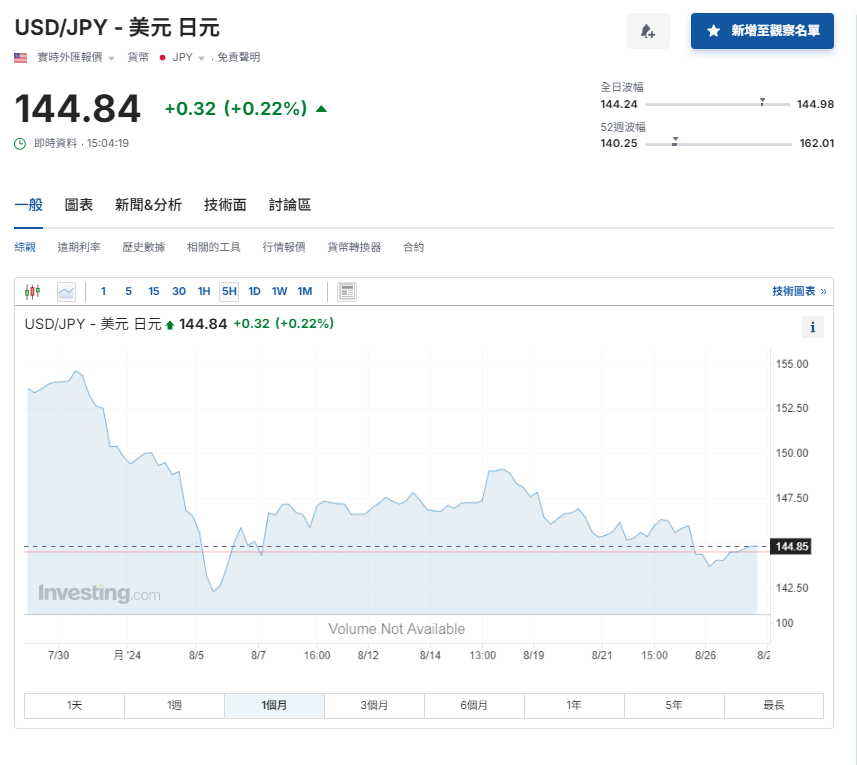The height and width of the screenshot is (765, 857).
Task: Select the 1D chart interval
Action: [254, 292]
